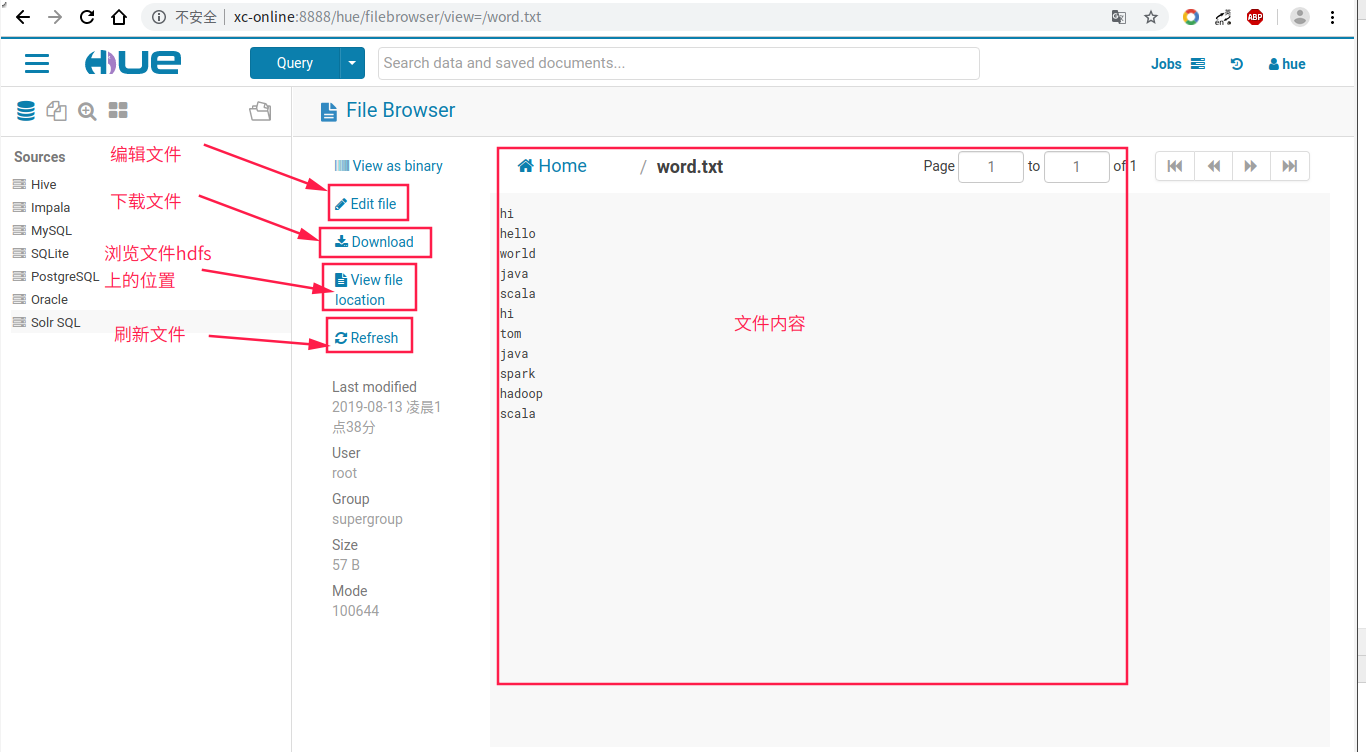This screenshot has height=752, width=1366.
Task: Select the apps grid panel icon
Action: [118, 110]
